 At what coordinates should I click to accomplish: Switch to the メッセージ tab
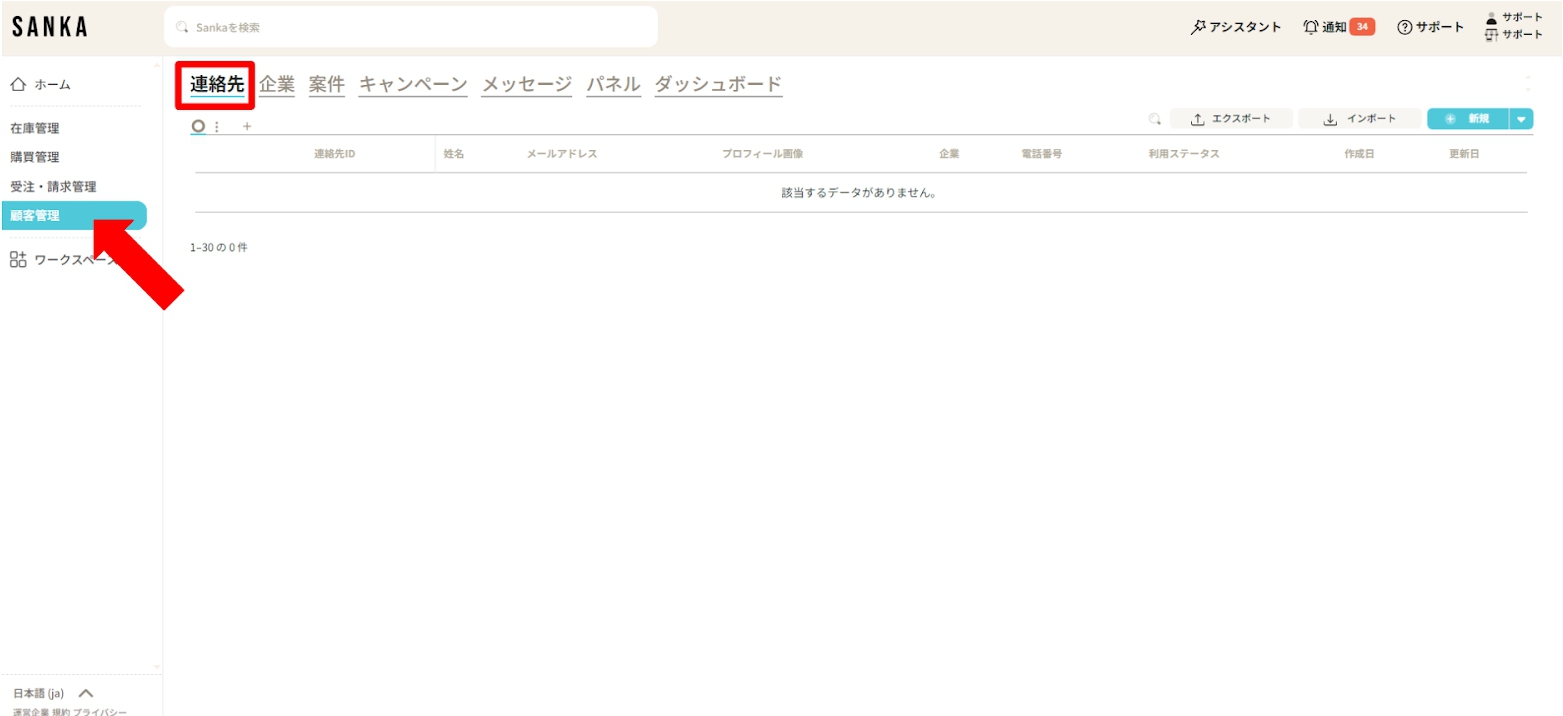[x=527, y=85]
